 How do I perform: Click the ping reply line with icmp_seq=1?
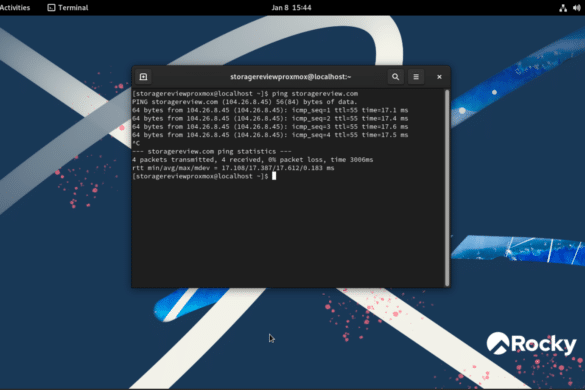270,110
